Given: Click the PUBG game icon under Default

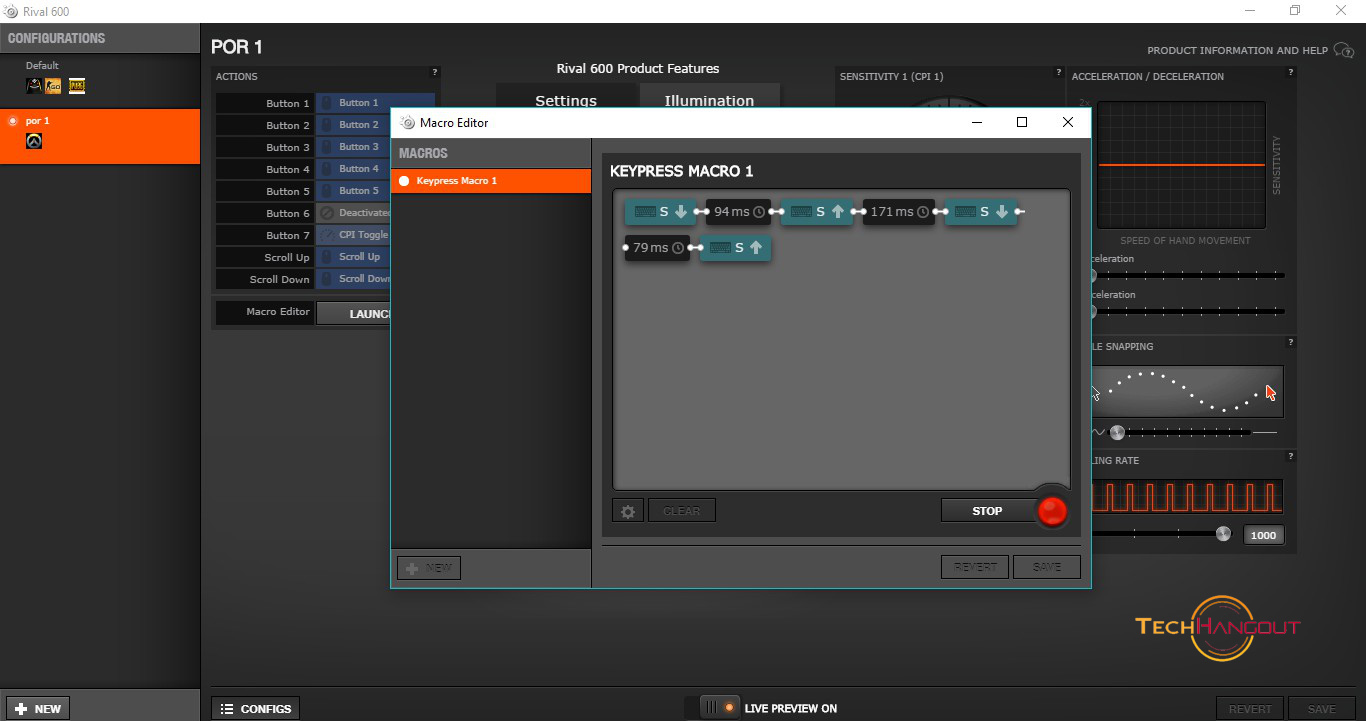Looking at the screenshot, I should (x=77, y=86).
